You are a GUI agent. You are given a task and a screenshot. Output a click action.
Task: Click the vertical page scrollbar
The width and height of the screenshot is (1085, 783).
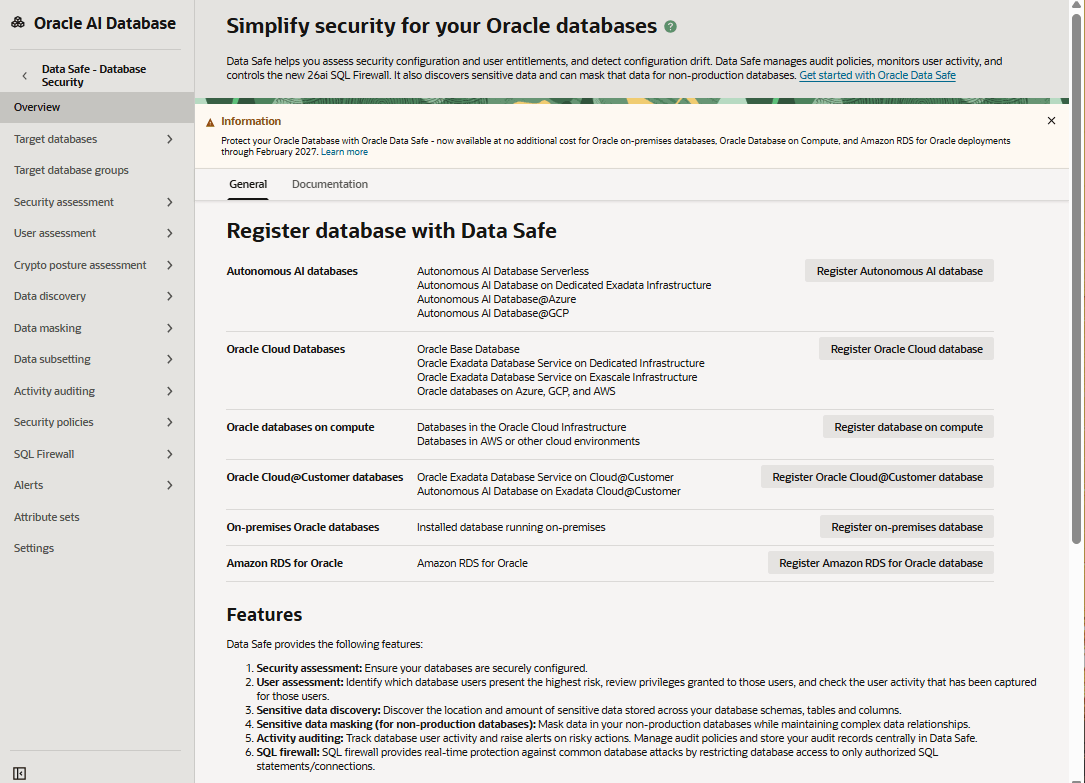coord(1076,277)
